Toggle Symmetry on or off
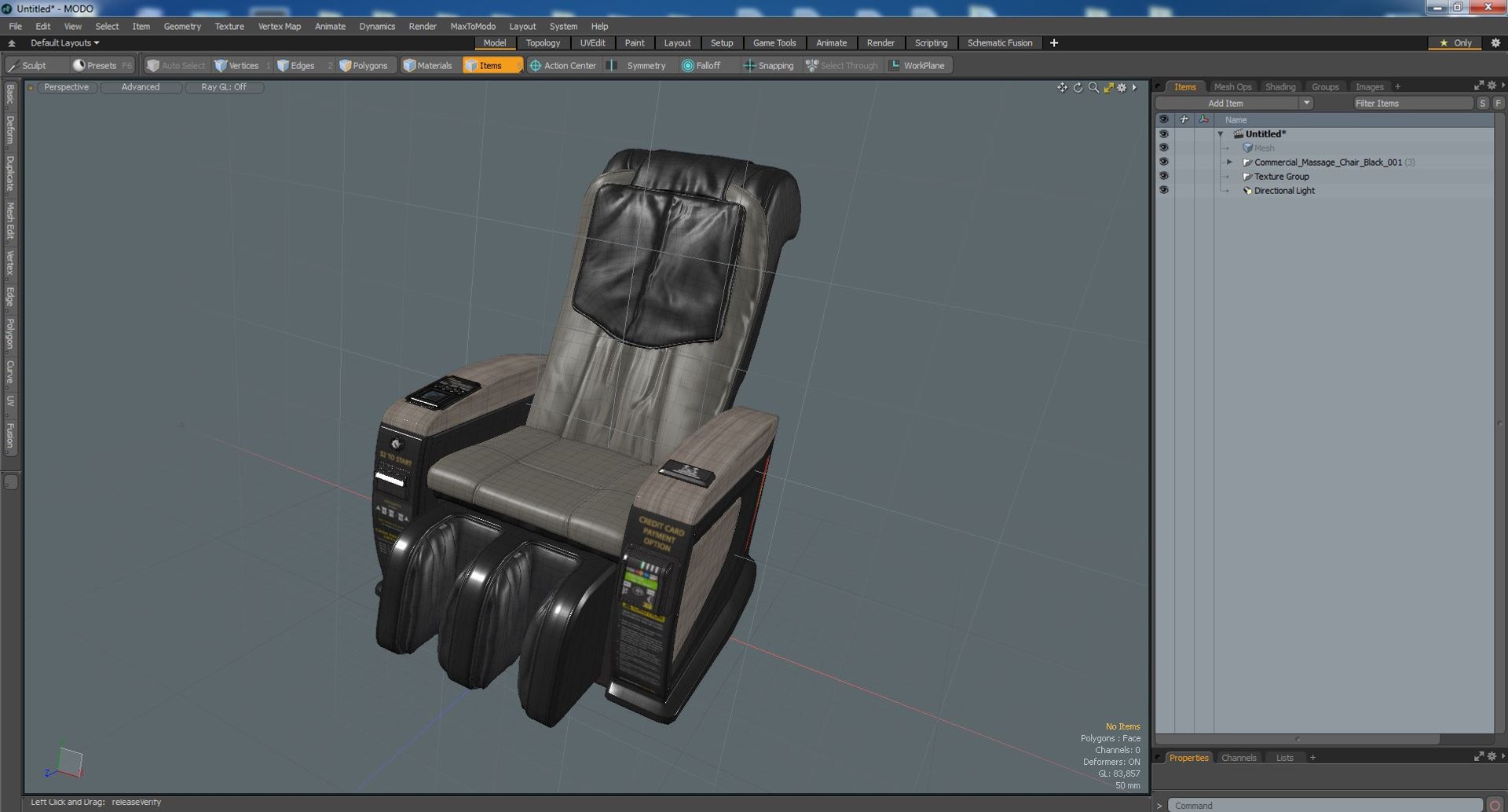Viewport: 1508px width, 812px height. [x=638, y=65]
